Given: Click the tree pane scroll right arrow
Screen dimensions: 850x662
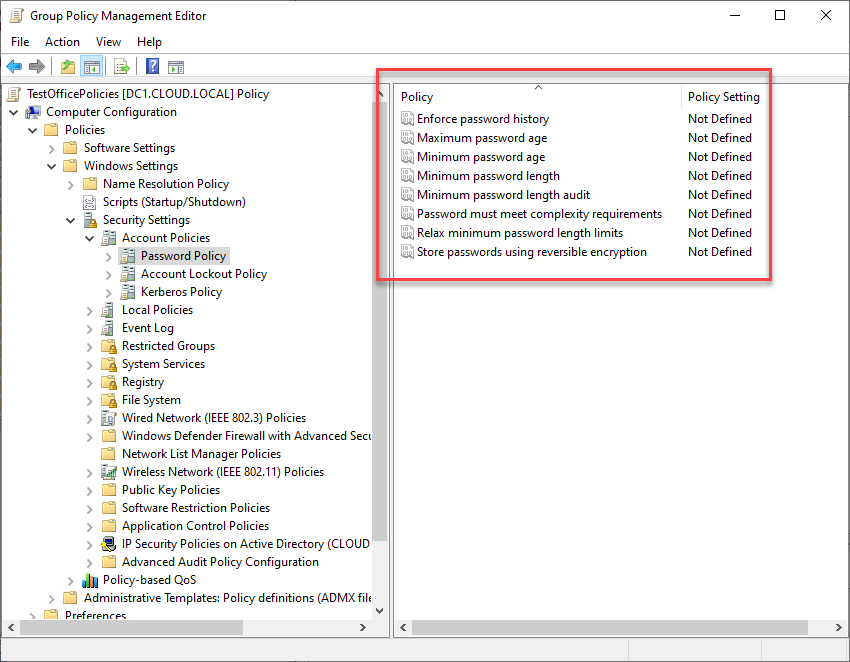Looking at the screenshot, I should 363,627.
